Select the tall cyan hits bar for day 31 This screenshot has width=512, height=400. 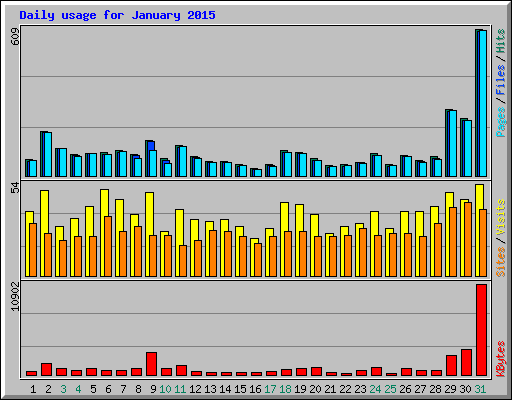(483, 103)
